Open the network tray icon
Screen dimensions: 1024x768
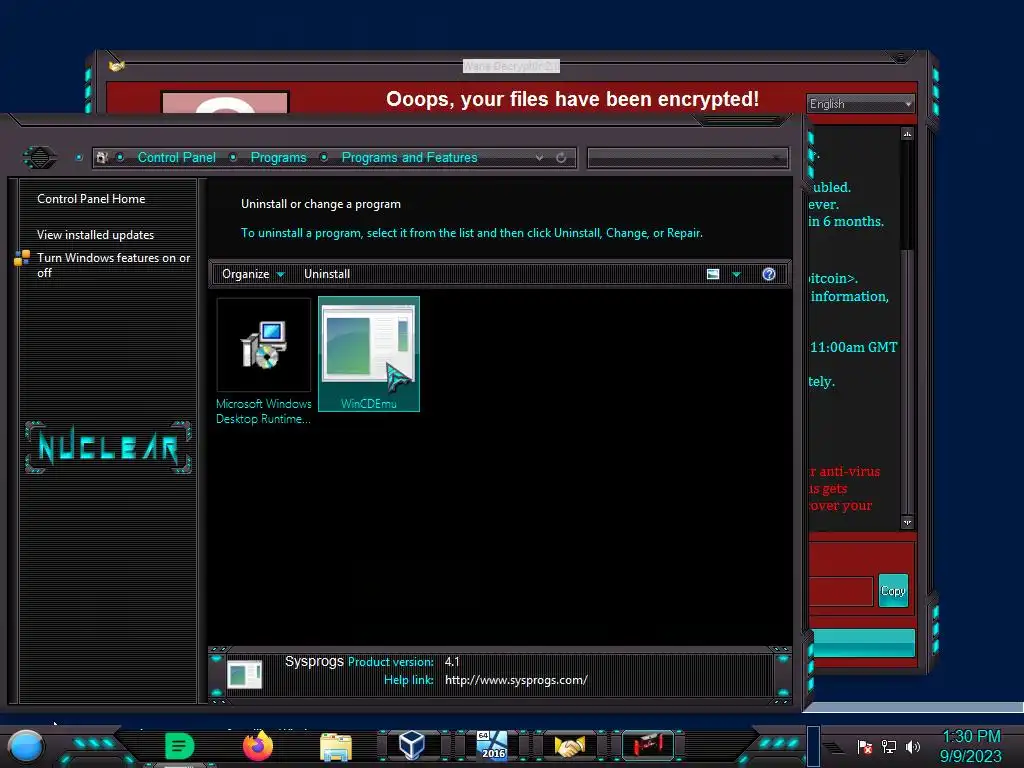click(888, 746)
